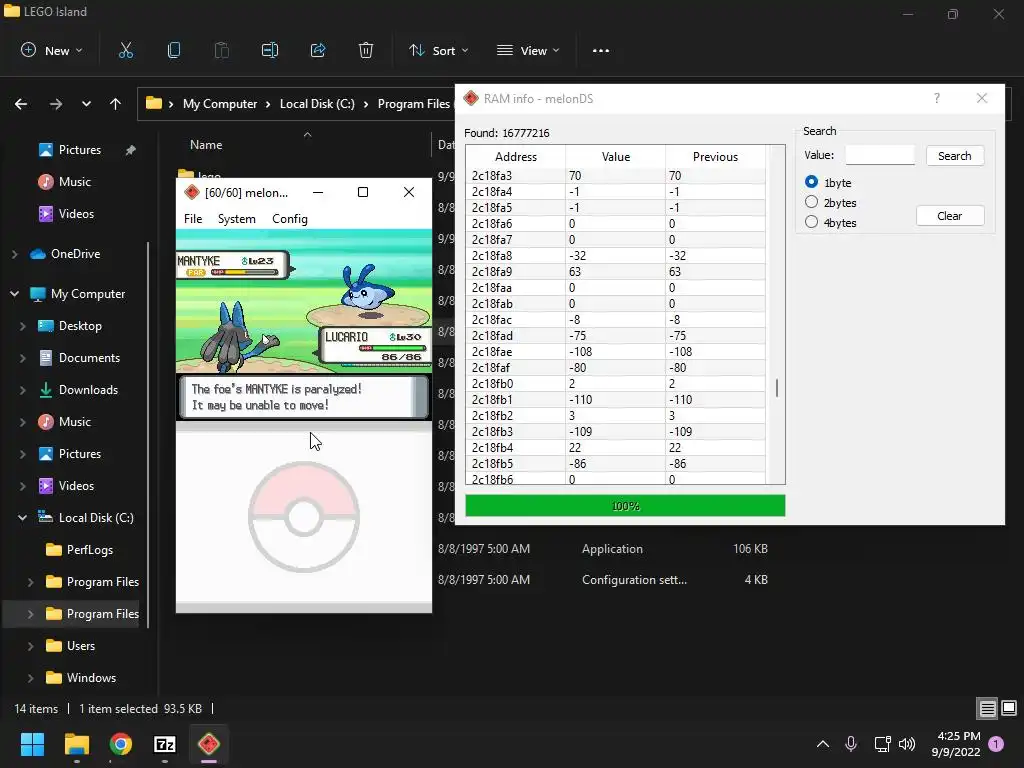
Task: Click the volume speaker icon in tray
Action: click(x=907, y=744)
